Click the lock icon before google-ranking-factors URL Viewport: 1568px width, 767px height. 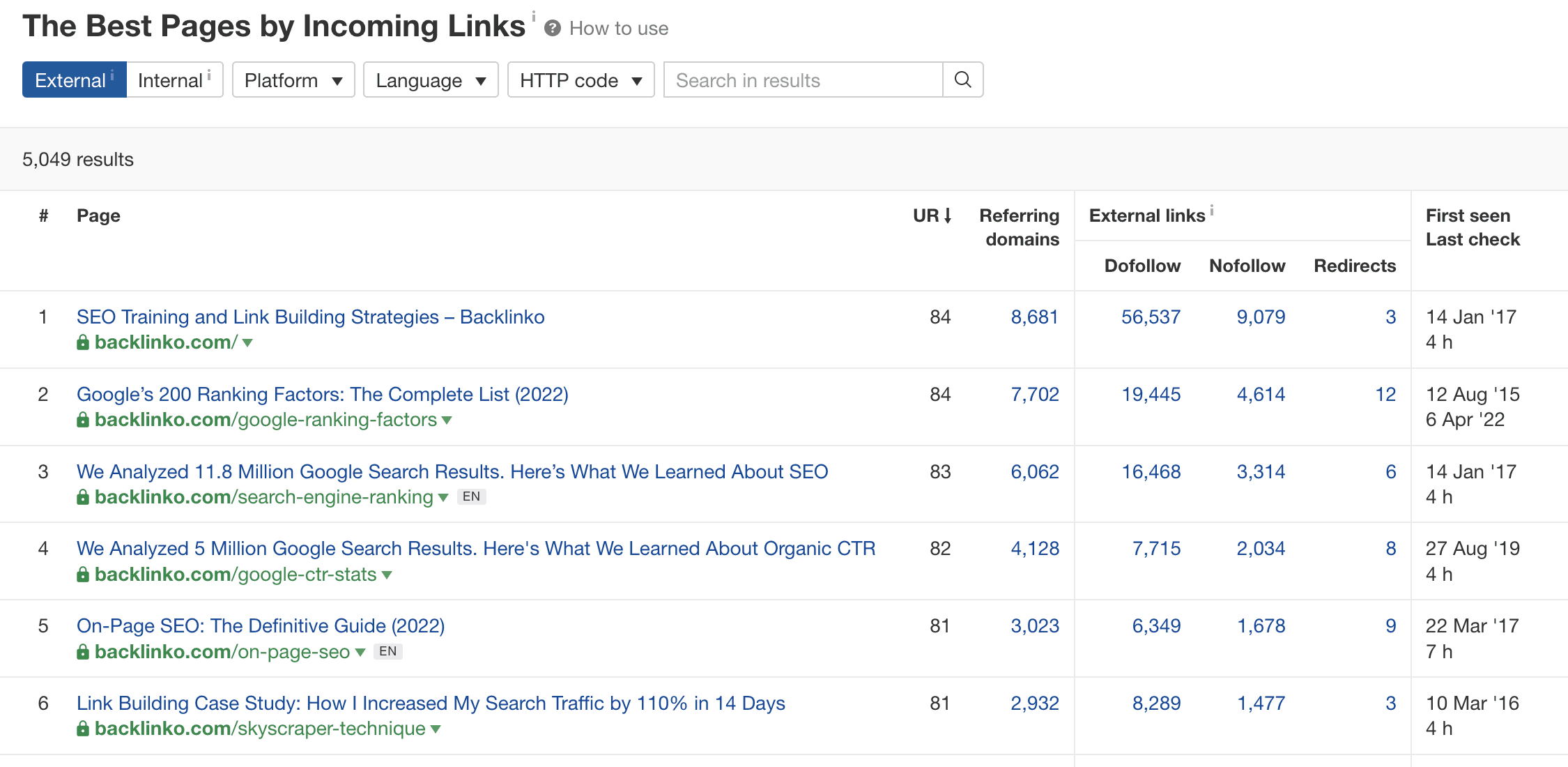pyautogui.click(x=83, y=420)
